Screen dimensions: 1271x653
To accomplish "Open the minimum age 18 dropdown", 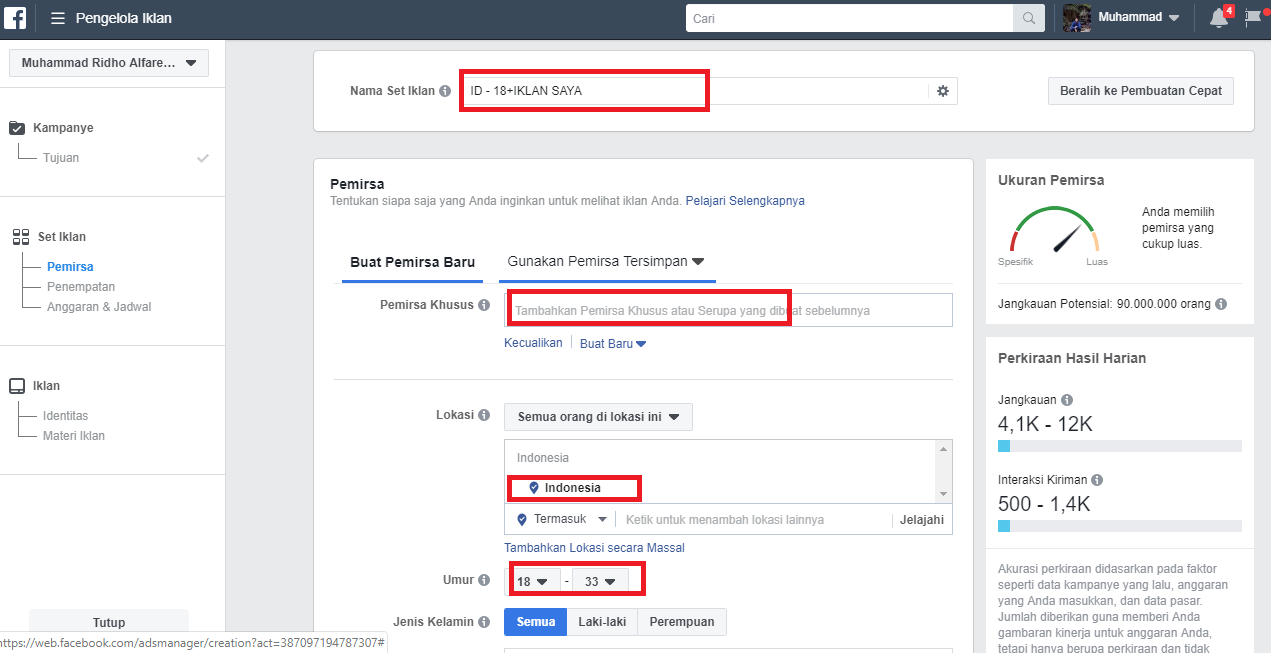I will tap(533, 581).
